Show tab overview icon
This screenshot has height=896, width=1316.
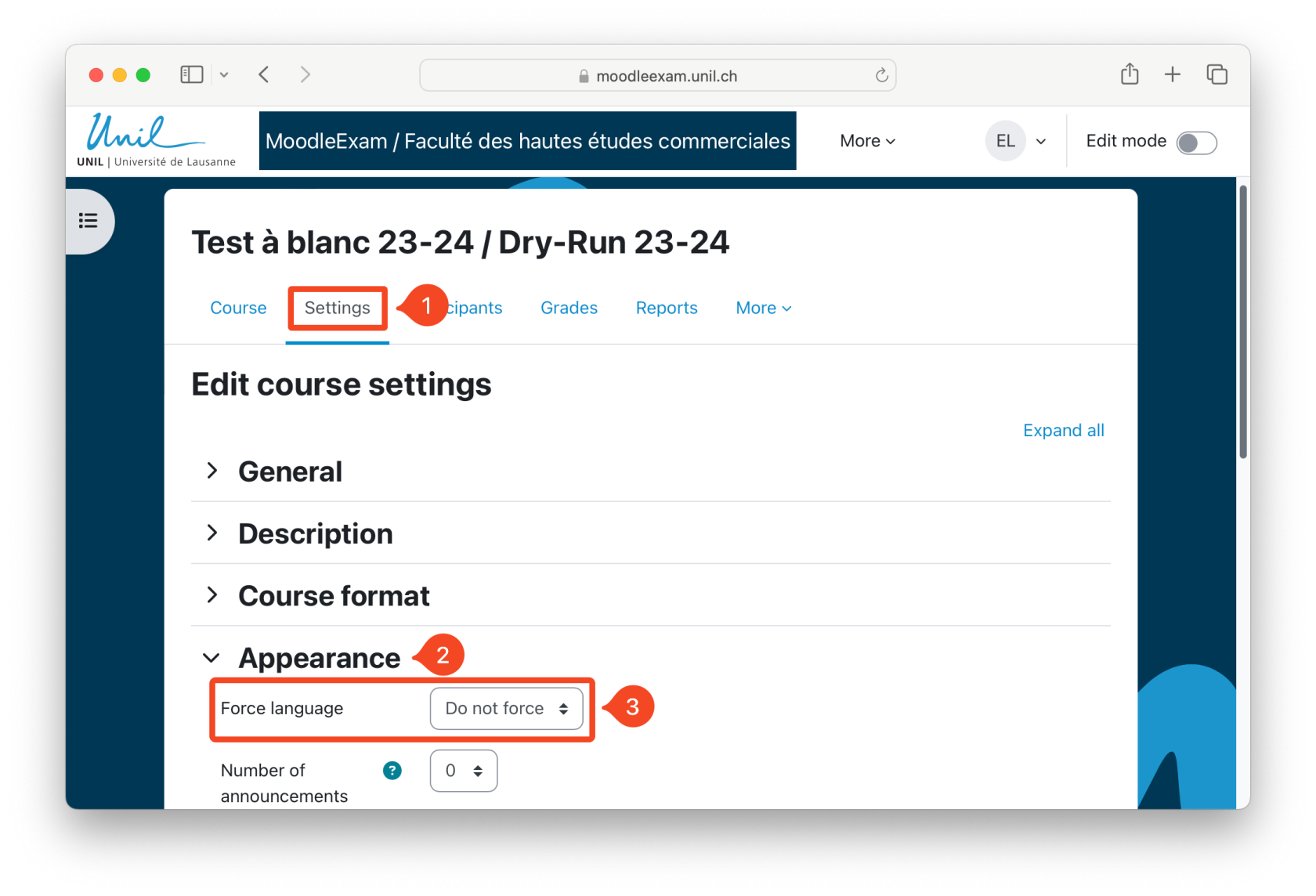tap(1217, 74)
